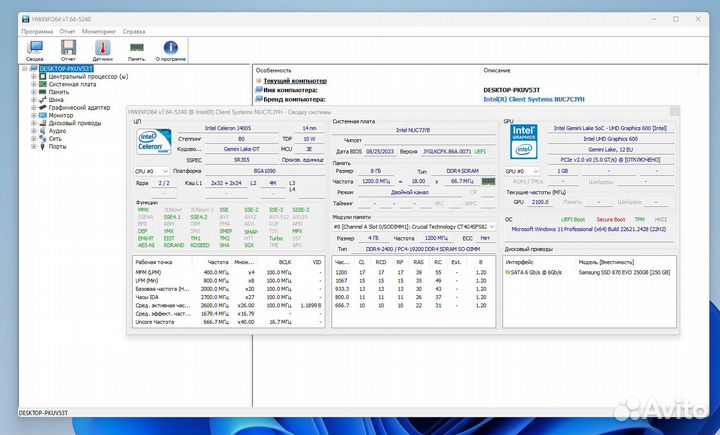Open the Отчет menu in menu bar

click(68, 32)
